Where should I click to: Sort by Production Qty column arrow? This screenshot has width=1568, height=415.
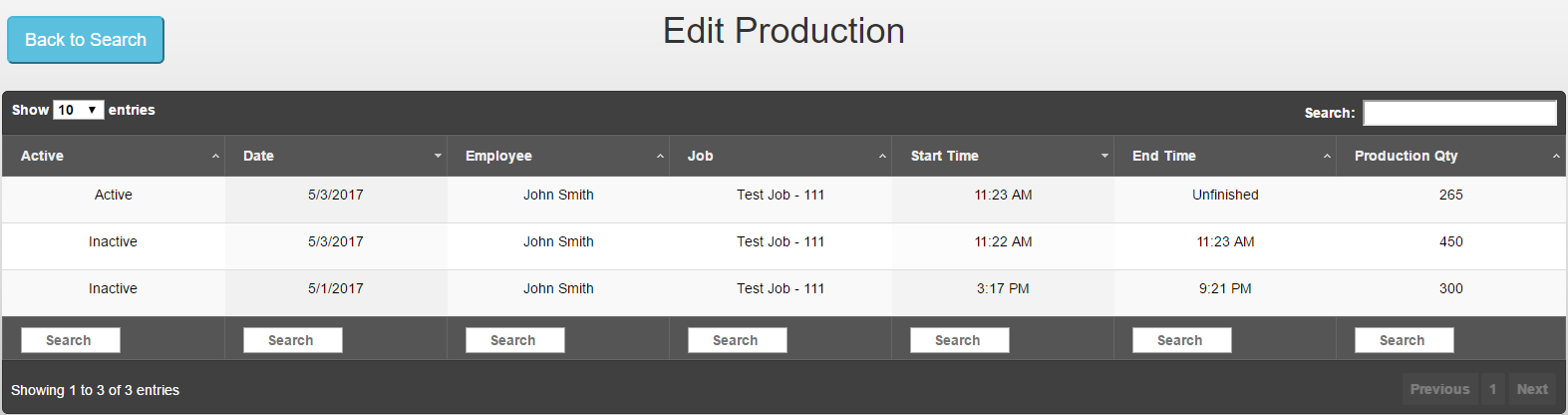coord(1556,157)
